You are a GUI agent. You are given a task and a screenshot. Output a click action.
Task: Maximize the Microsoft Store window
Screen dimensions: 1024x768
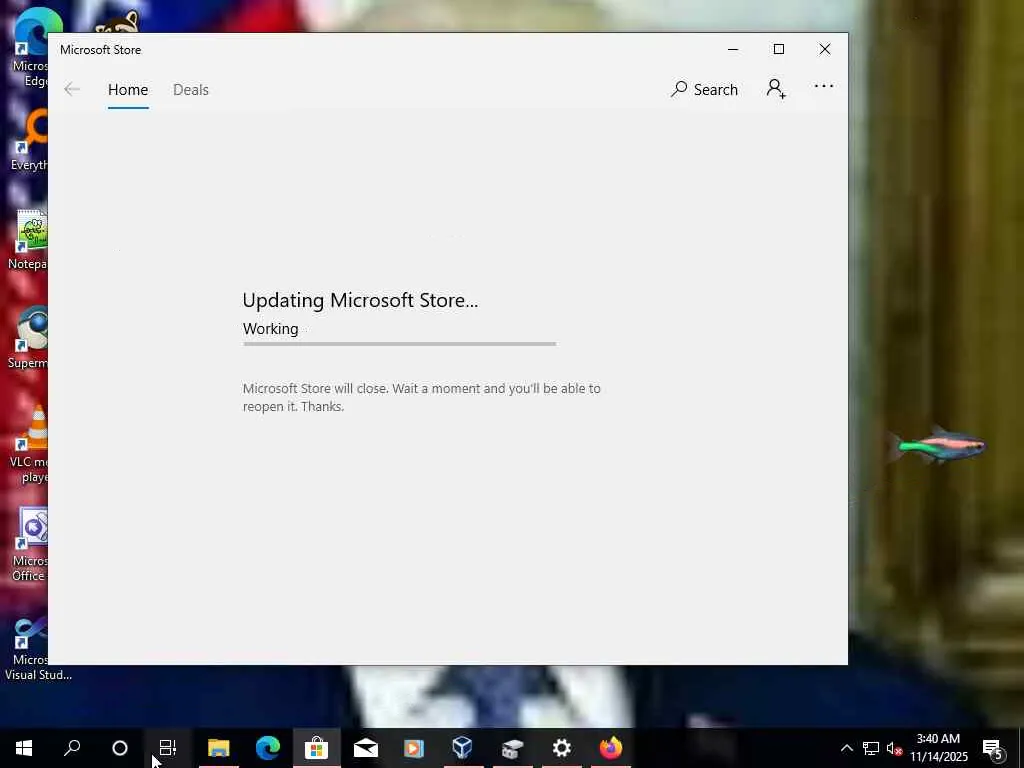(778, 50)
